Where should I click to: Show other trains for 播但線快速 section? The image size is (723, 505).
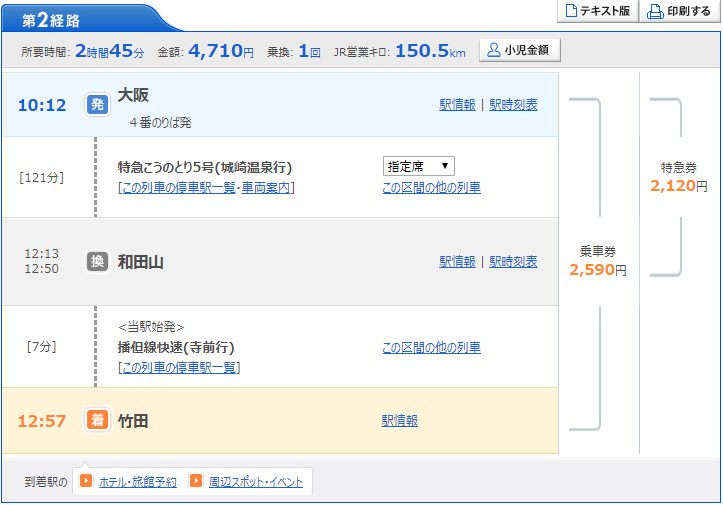[x=431, y=347]
